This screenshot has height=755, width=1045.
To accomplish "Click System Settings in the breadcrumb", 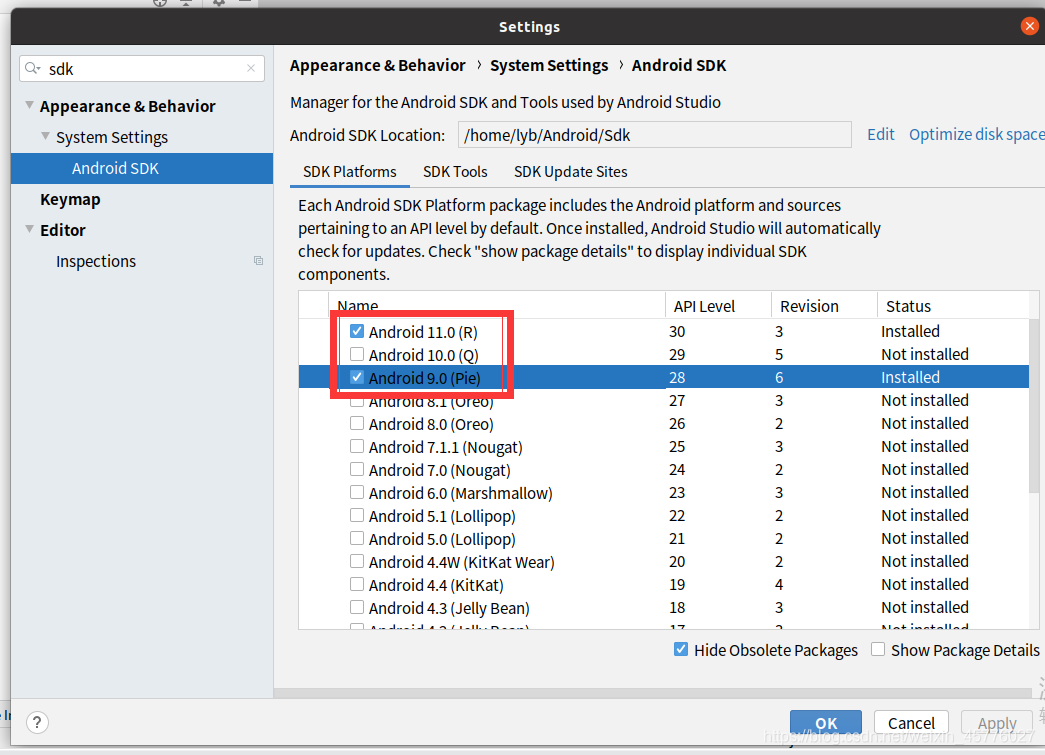I will (x=549, y=65).
